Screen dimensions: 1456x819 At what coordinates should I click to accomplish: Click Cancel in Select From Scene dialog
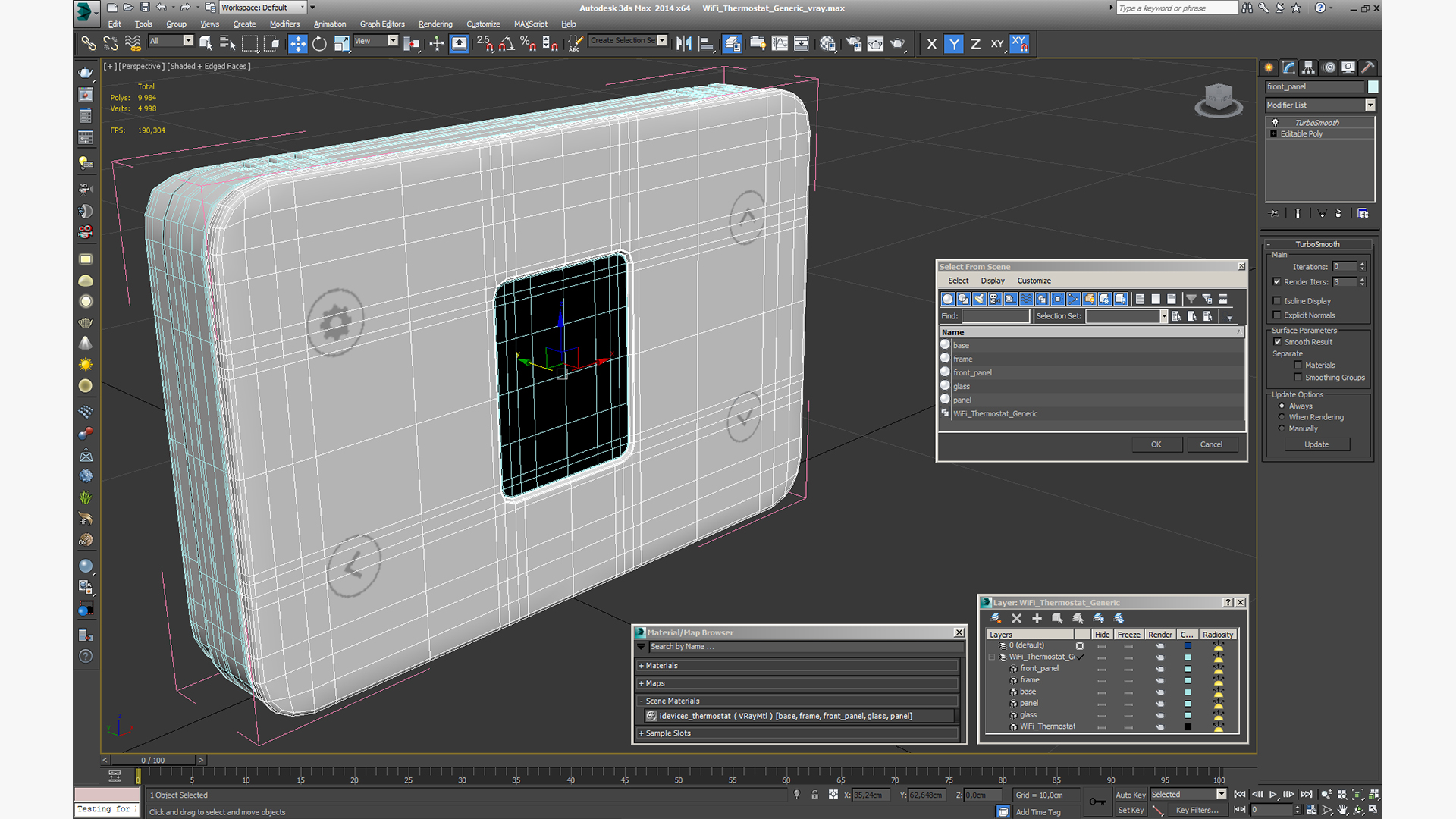1211,444
